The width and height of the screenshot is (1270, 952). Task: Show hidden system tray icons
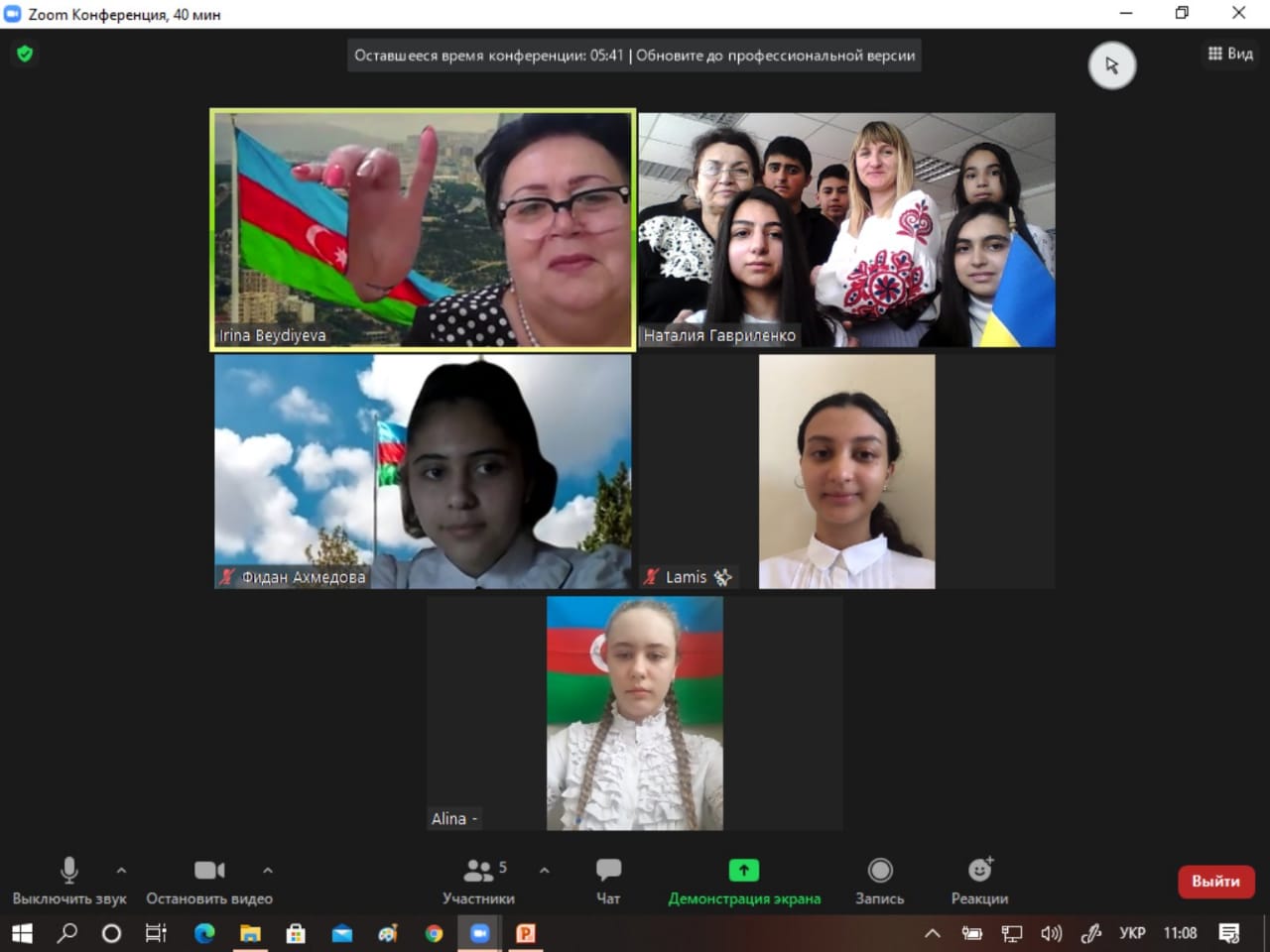(932, 933)
